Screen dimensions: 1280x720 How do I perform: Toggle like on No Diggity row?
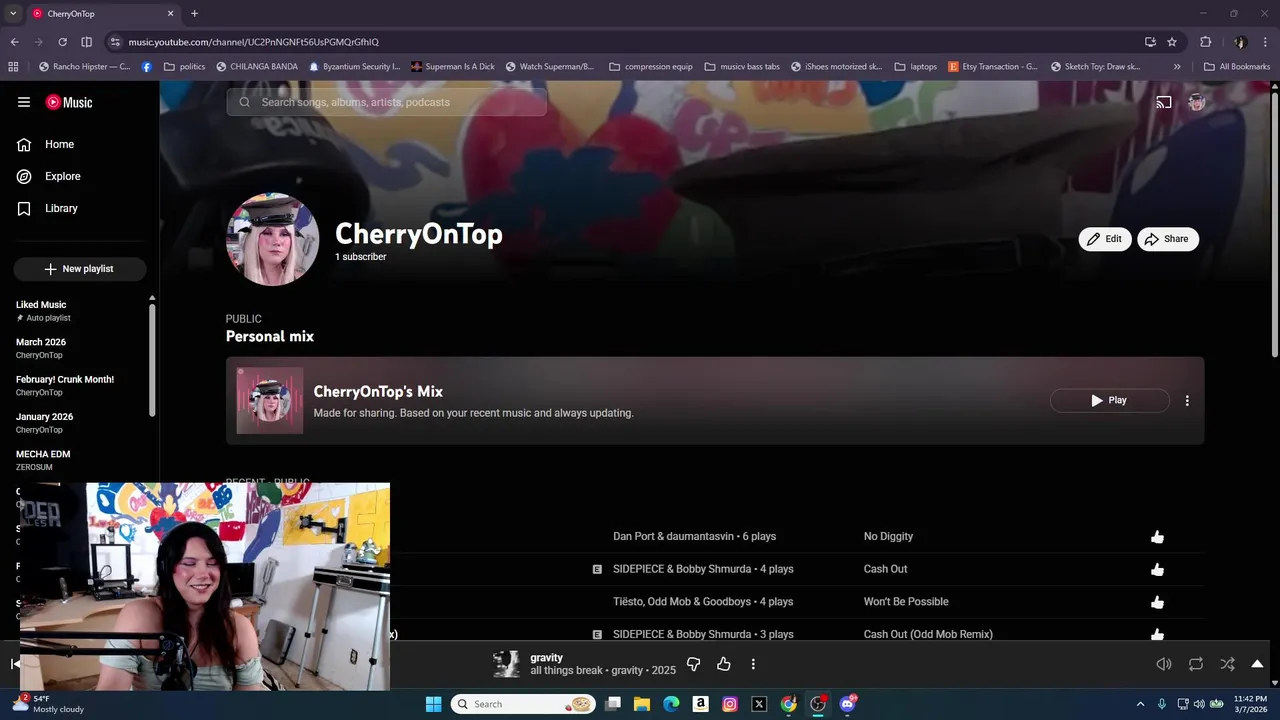(x=1157, y=537)
